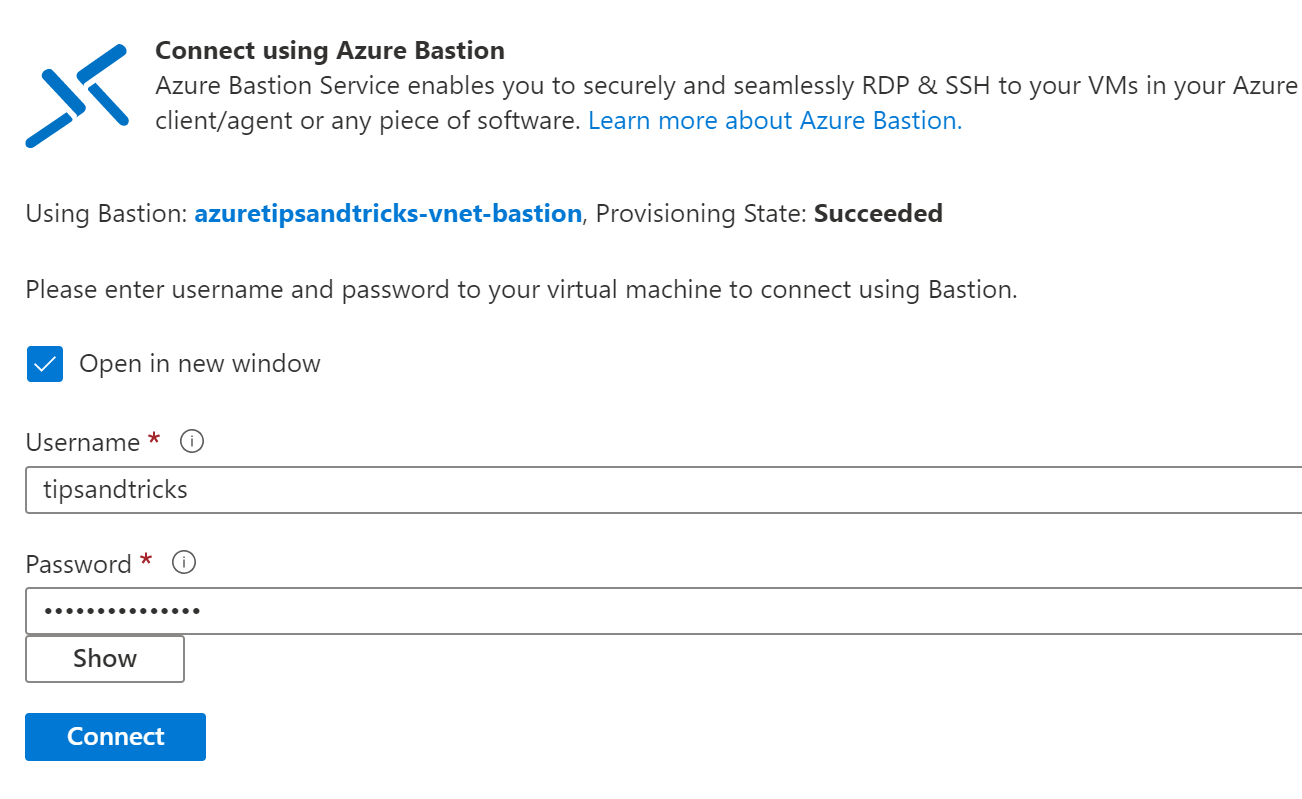Click the Show password button
Image resolution: width=1302 pixels, height=799 pixels.
coord(105,659)
